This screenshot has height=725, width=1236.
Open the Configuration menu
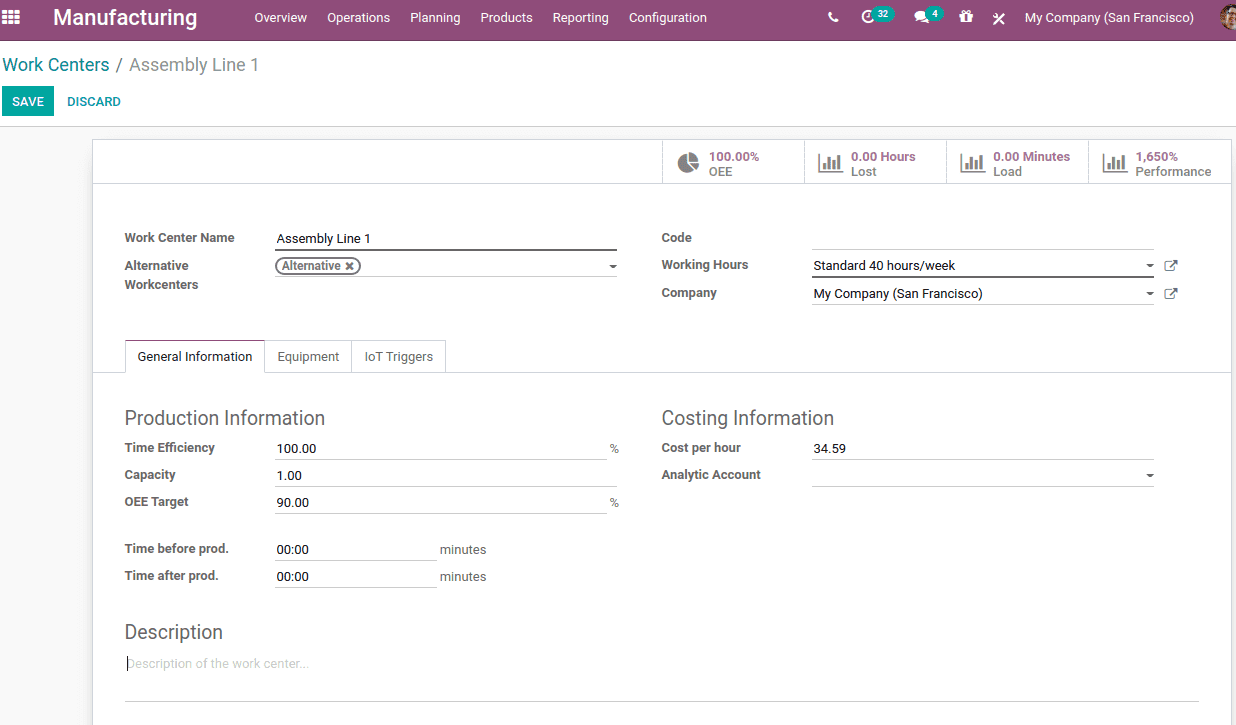coord(668,18)
